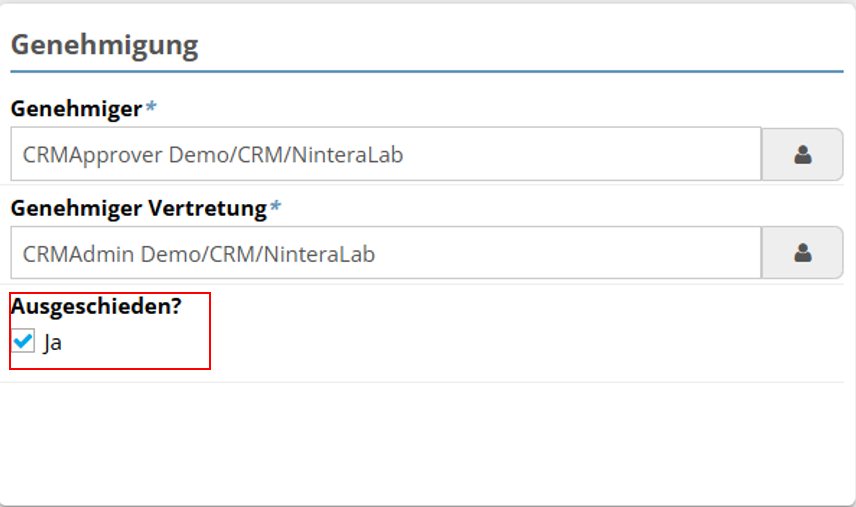The image size is (856, 507).
Task: Focus the Genehmiger input field
Action: click(385, 155)
